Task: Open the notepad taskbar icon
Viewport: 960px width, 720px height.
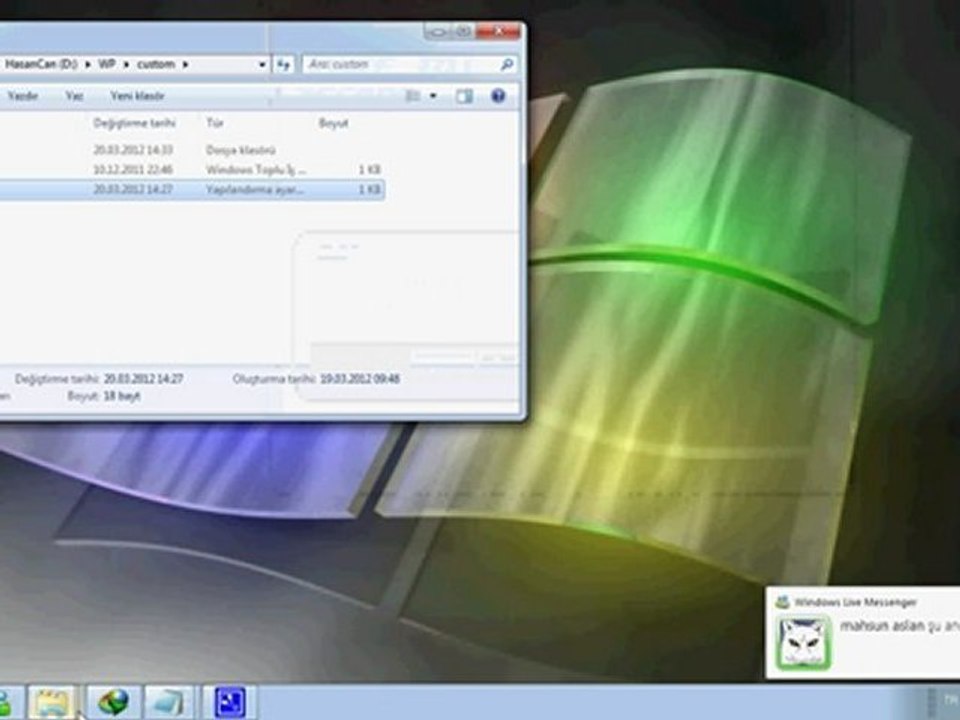Action: 168,703
